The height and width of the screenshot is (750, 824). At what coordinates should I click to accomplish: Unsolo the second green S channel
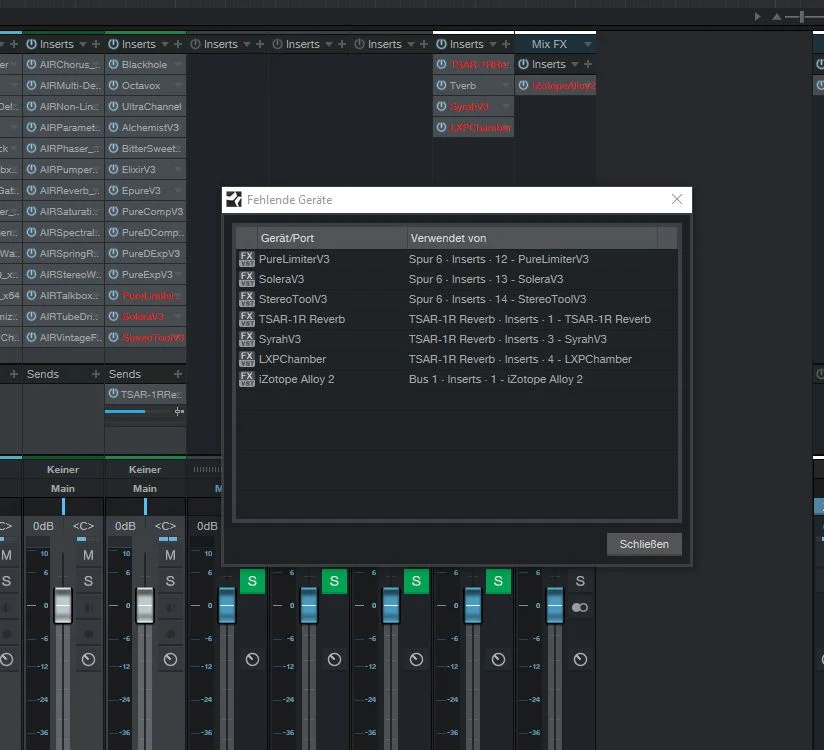[x=334, y=581]
